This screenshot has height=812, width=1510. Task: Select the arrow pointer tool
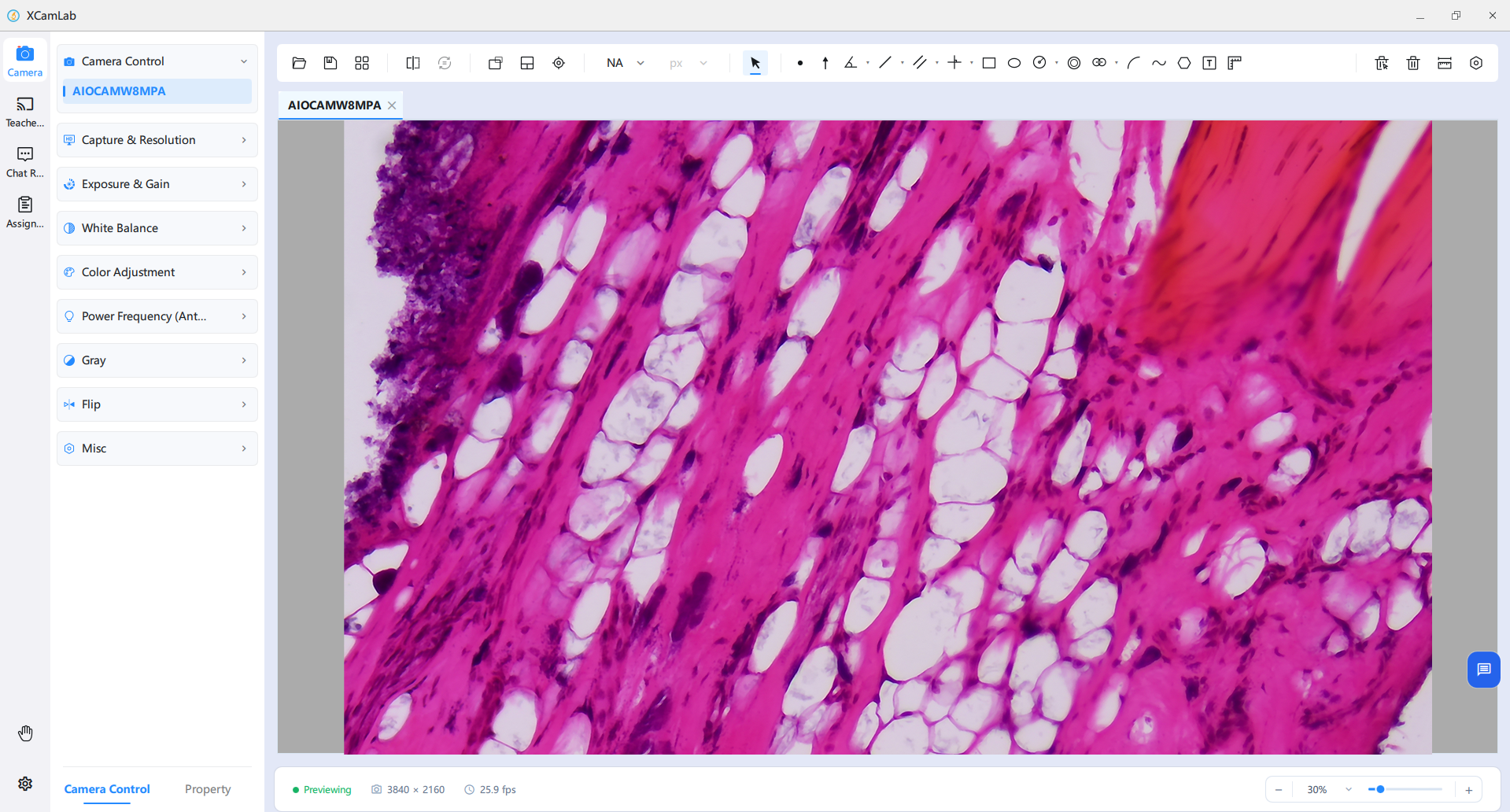pyautogui.click(x=755, y=63)
